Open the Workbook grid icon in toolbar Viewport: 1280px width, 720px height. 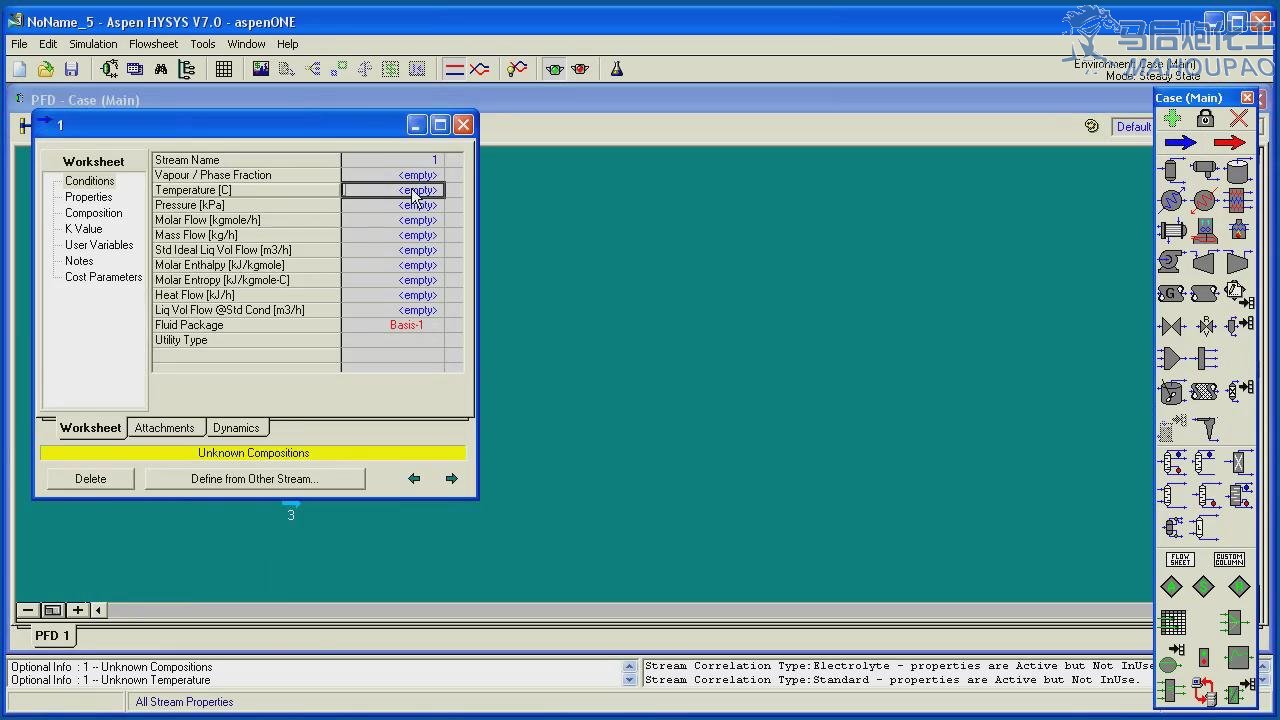pos(224,69)
